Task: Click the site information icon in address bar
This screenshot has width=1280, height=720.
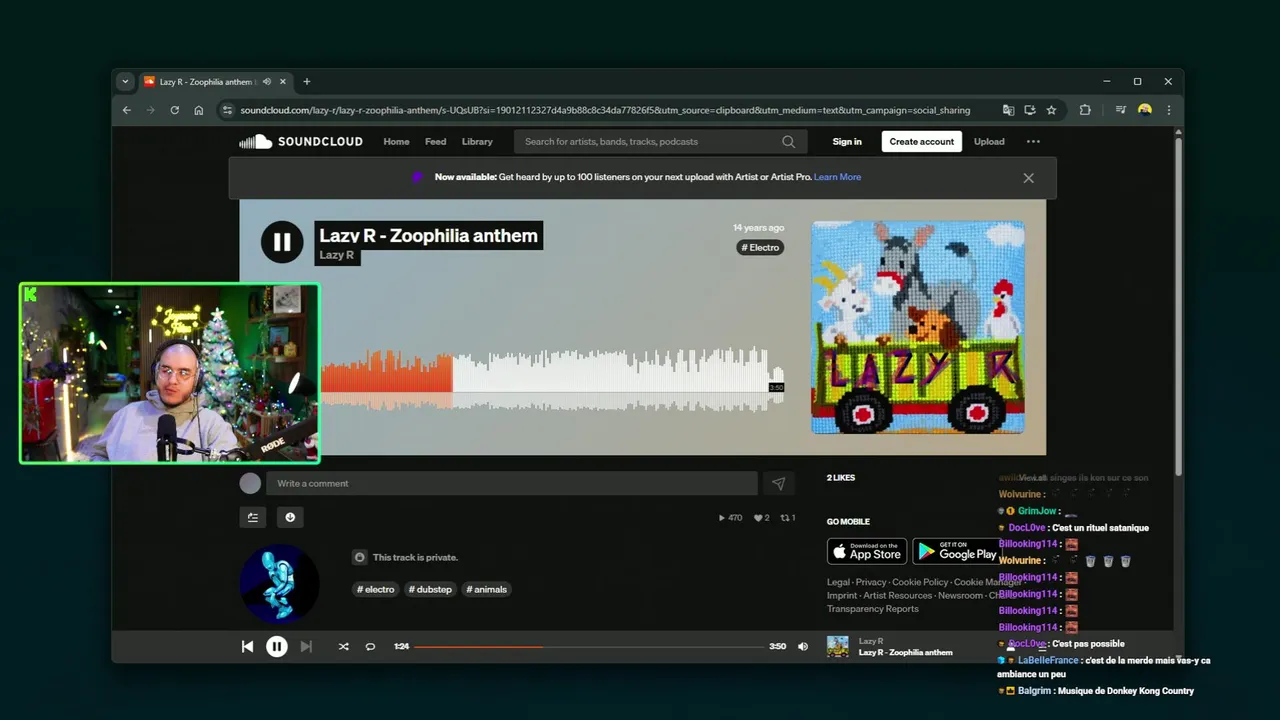Action: (x=227, y=110)
